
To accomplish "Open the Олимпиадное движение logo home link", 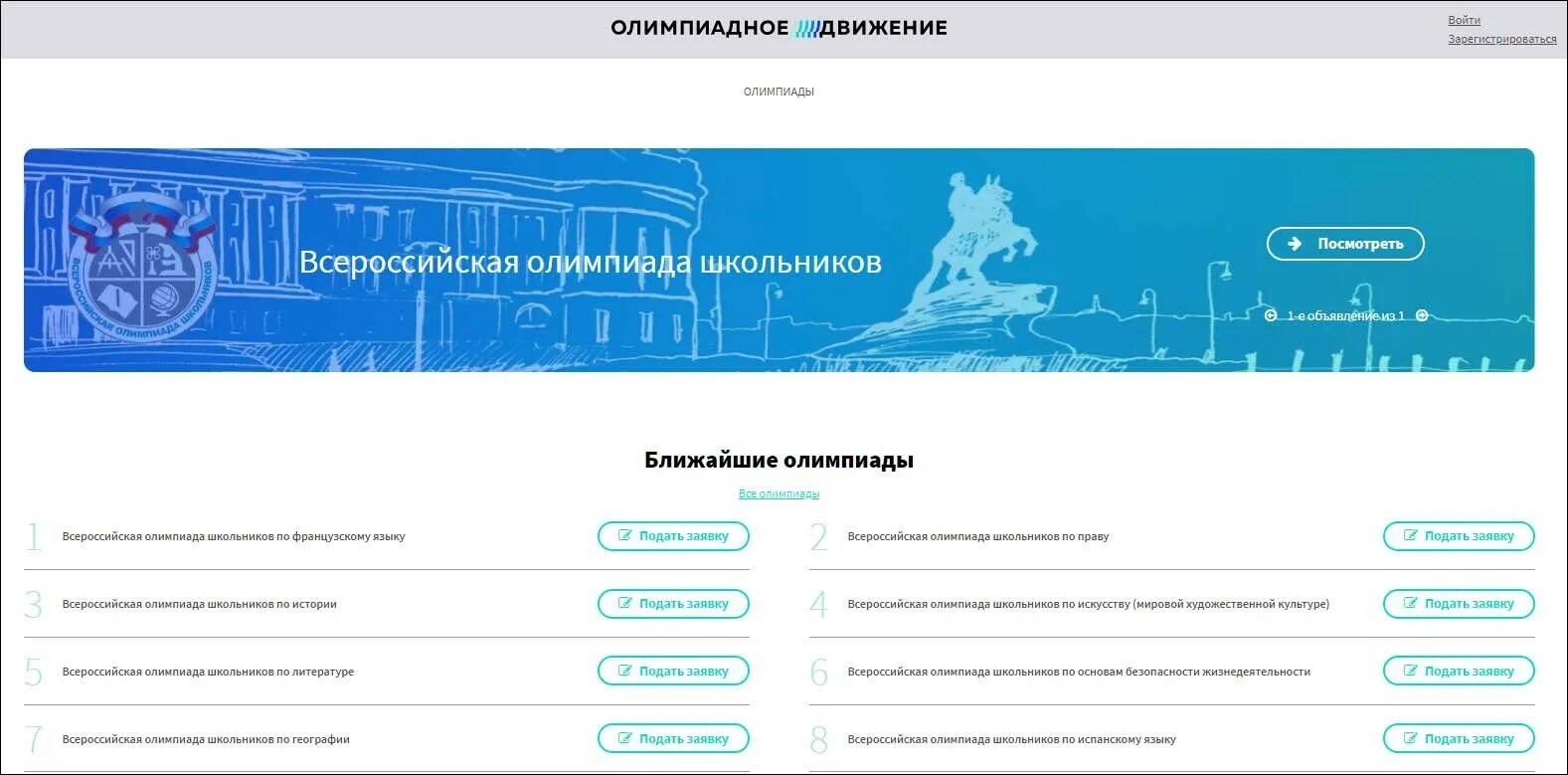I will (x=779, y=28).
